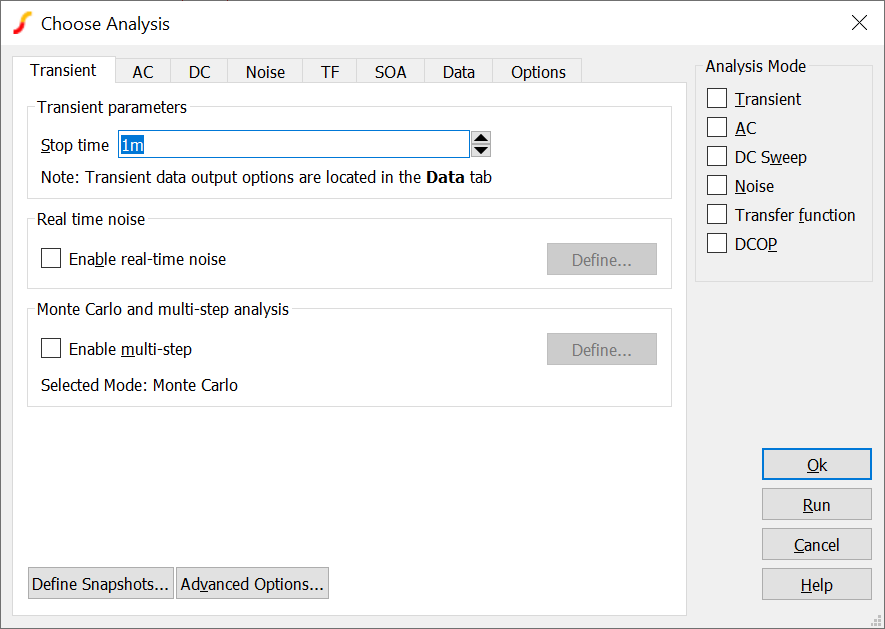The height and width of the screenshot is (629, 885).
Task: Tick the AC analysis mode checkbox
Action: click(717, 128)
